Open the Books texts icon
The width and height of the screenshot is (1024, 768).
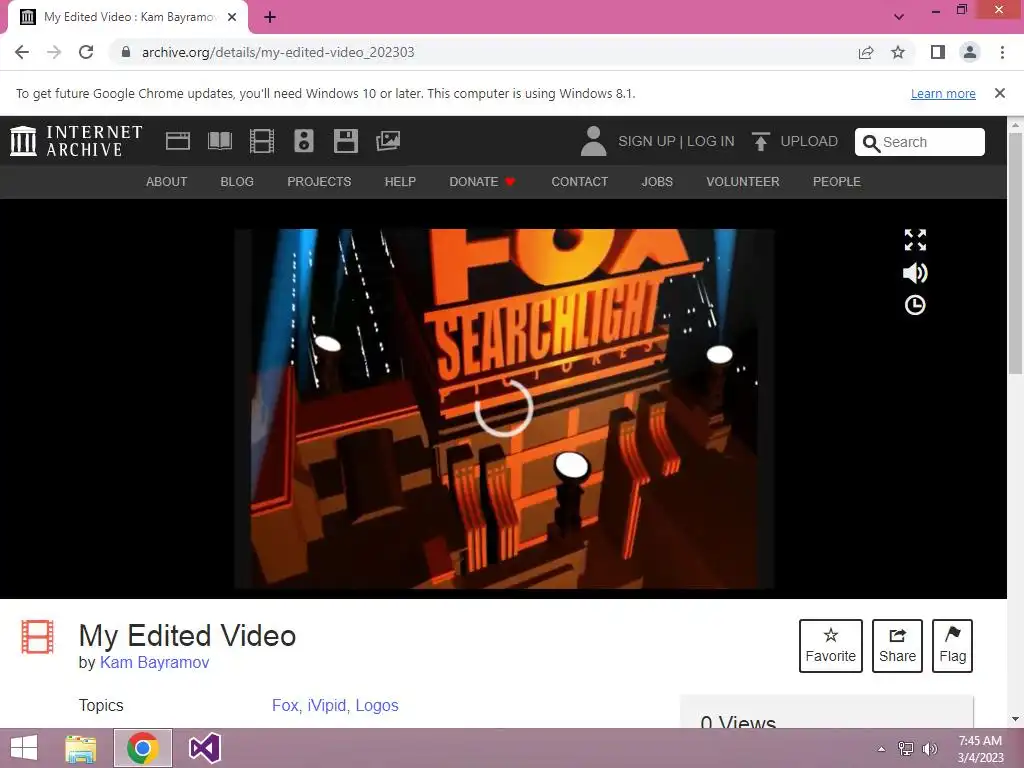coord(220,141)
